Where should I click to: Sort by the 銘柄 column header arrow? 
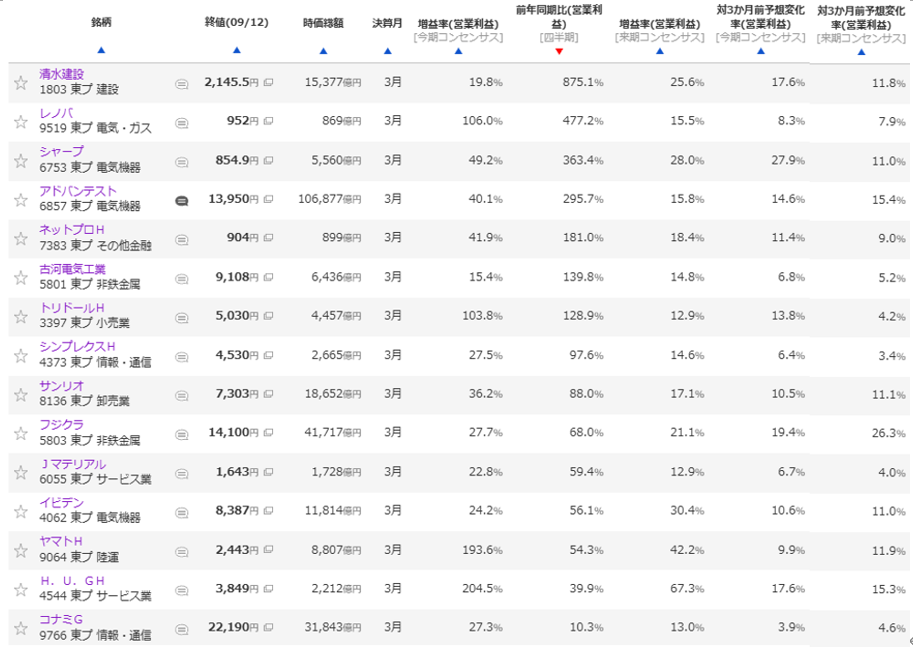101,50
